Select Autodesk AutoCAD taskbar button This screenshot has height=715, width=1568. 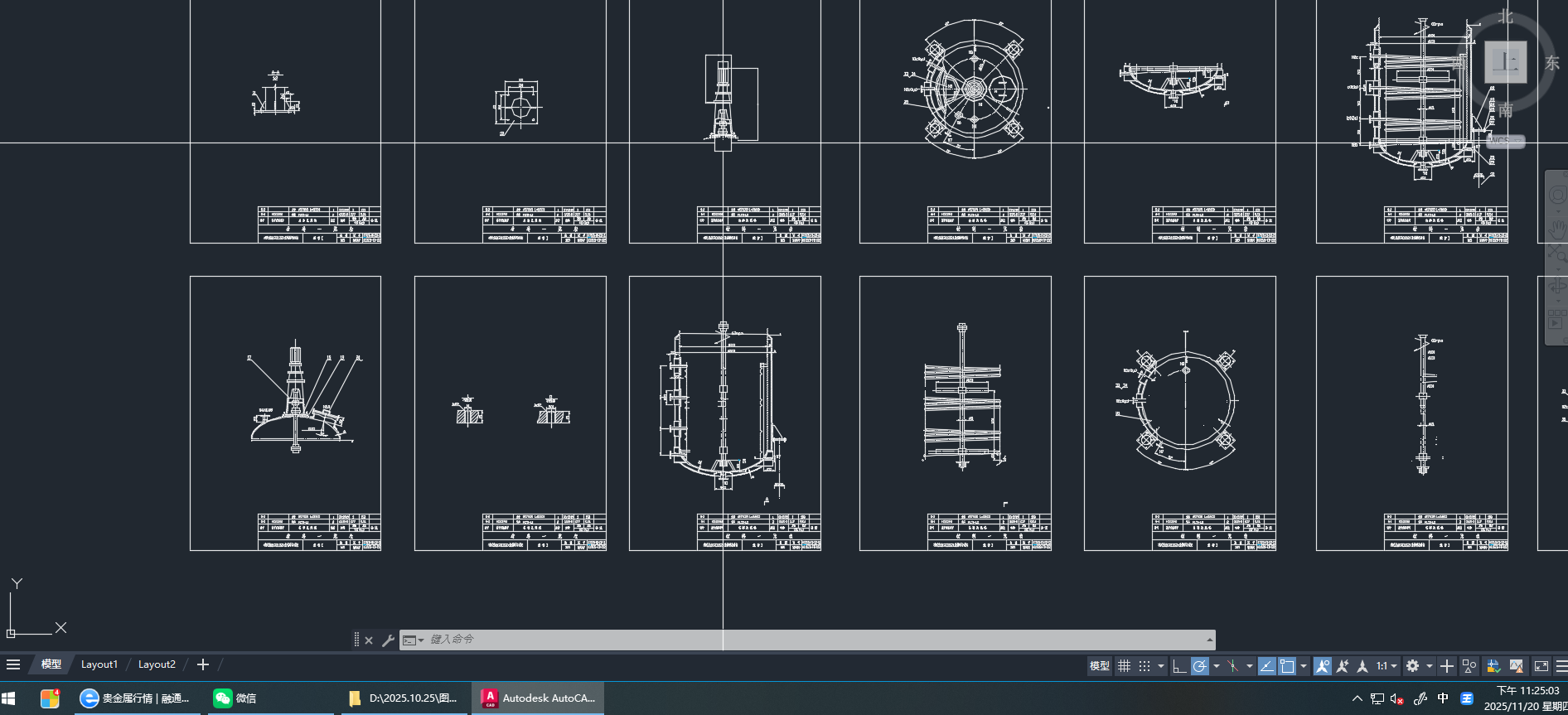[538, 698]
